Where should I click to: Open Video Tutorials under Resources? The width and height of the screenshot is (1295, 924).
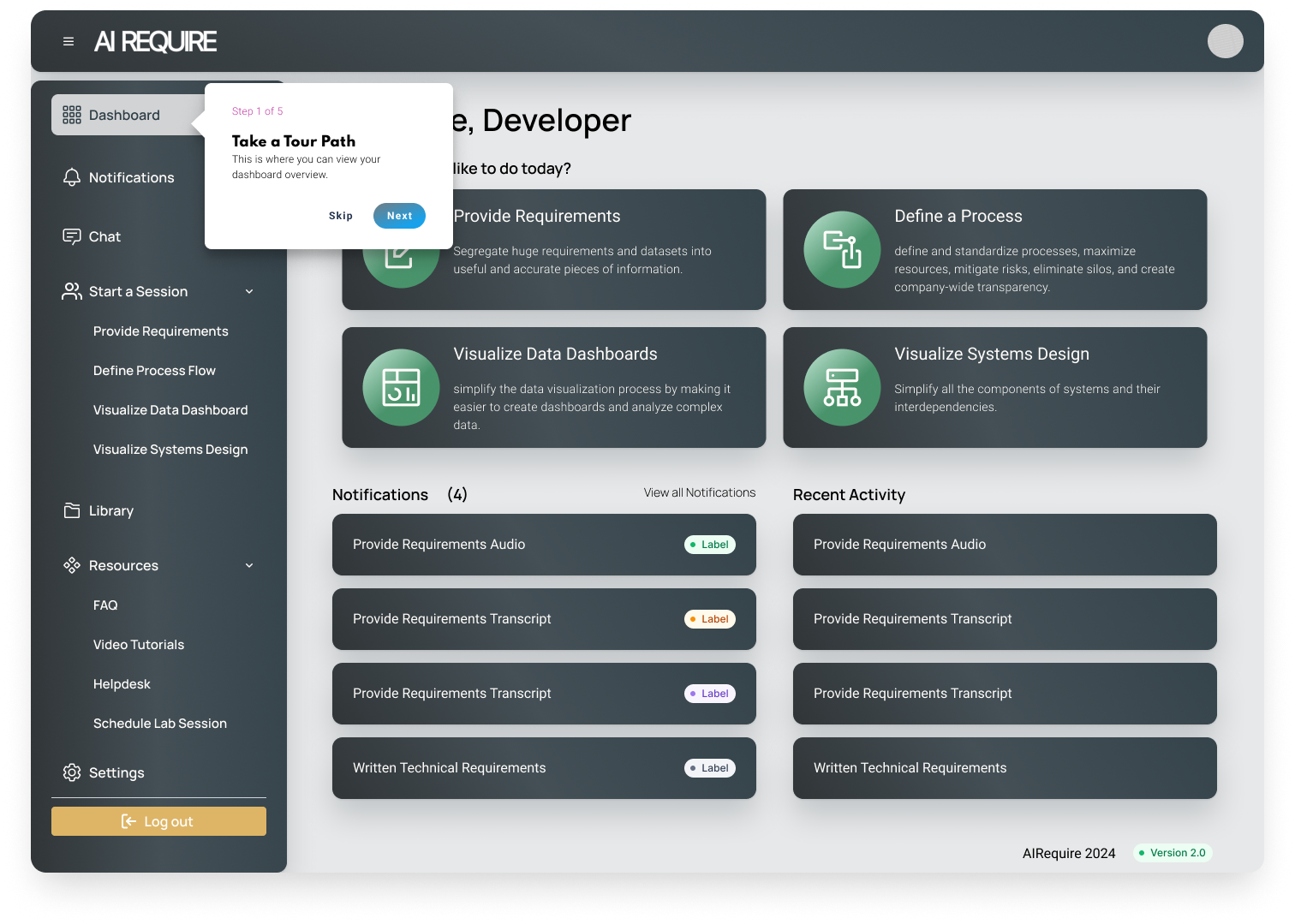[139, 645]
